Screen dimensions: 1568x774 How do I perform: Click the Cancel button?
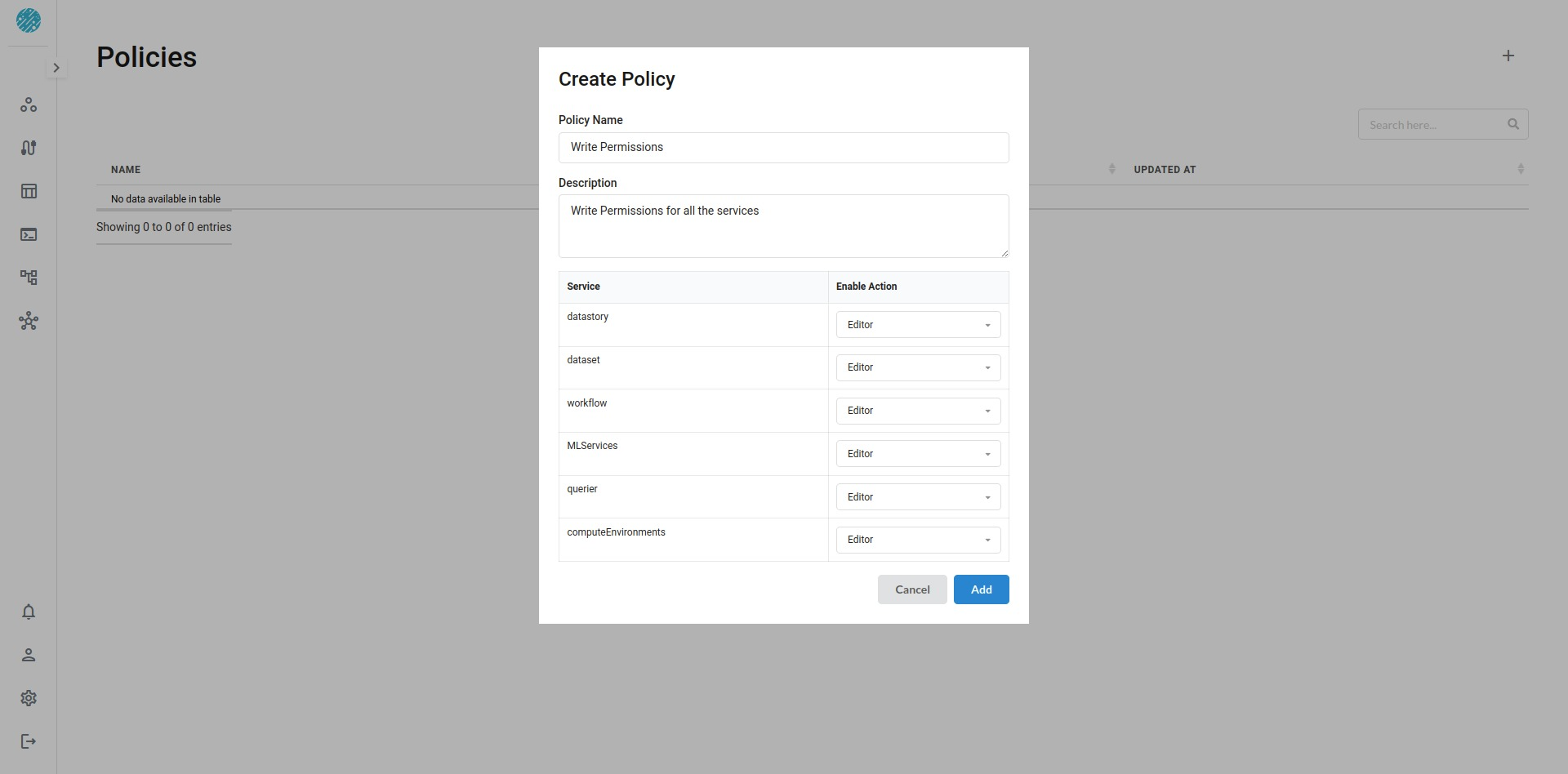tap(912, 589)
